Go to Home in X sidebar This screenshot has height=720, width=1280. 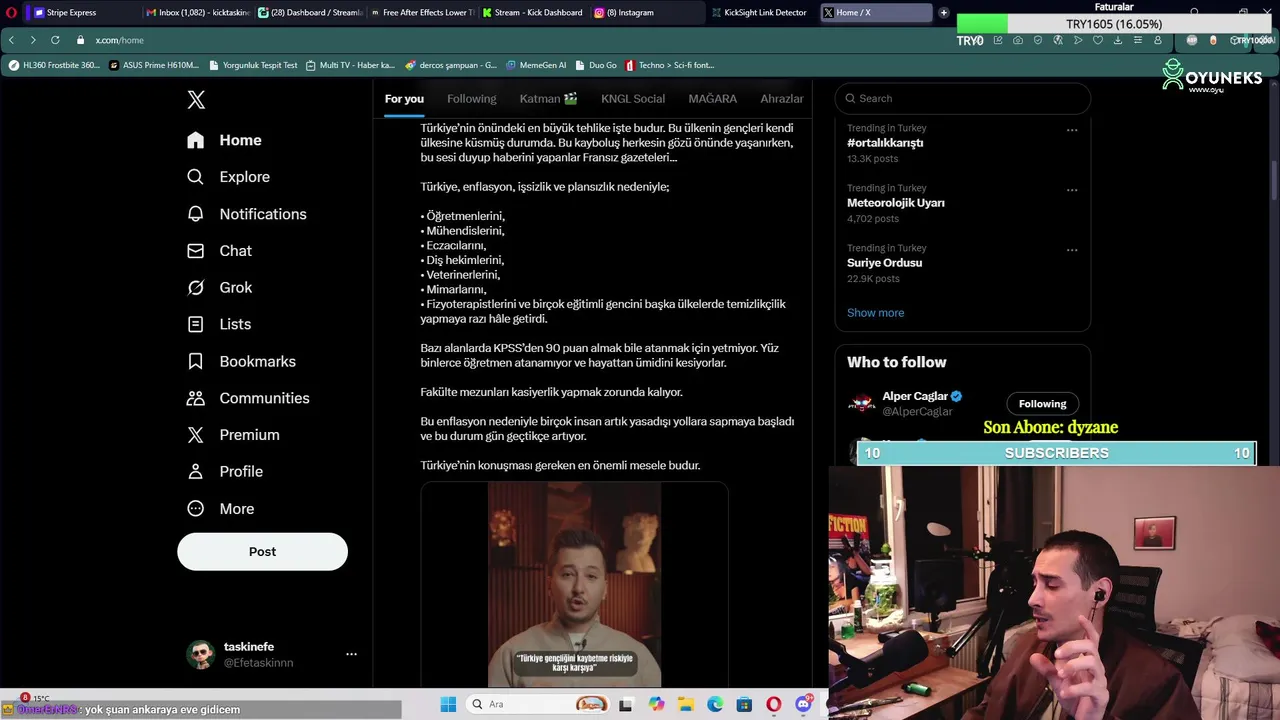225,140
